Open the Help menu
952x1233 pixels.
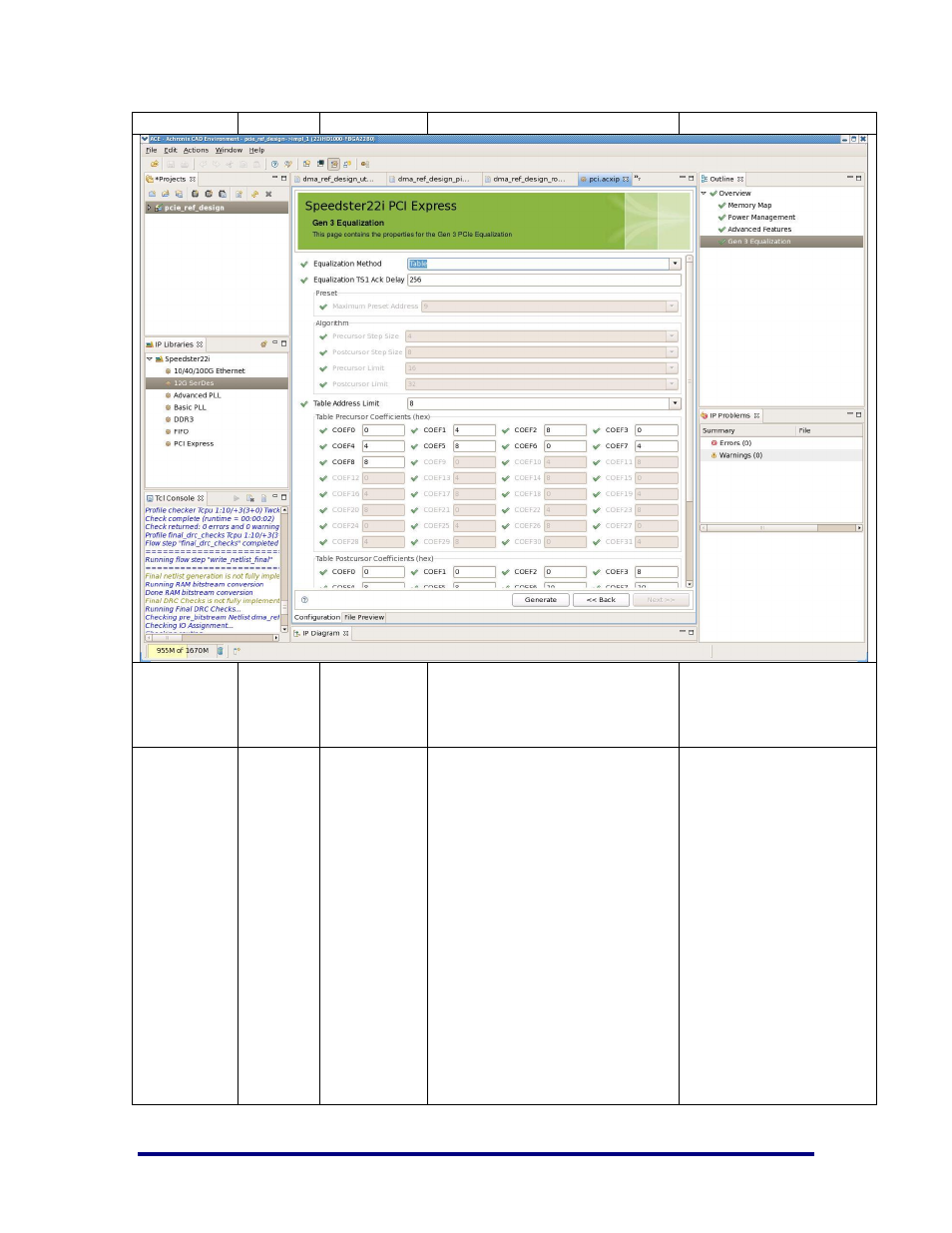point(256,150)
